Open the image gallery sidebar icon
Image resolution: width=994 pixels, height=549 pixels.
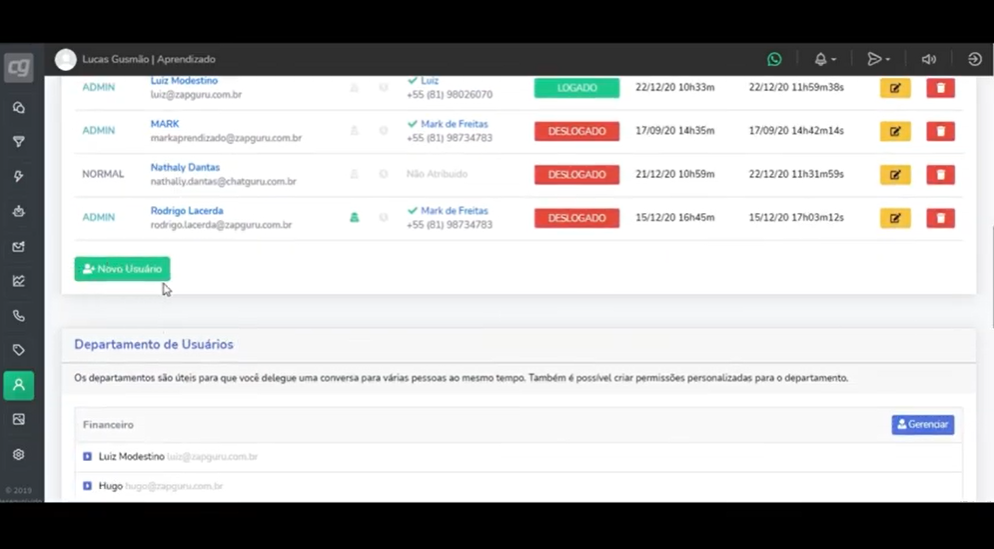(19, 420)
